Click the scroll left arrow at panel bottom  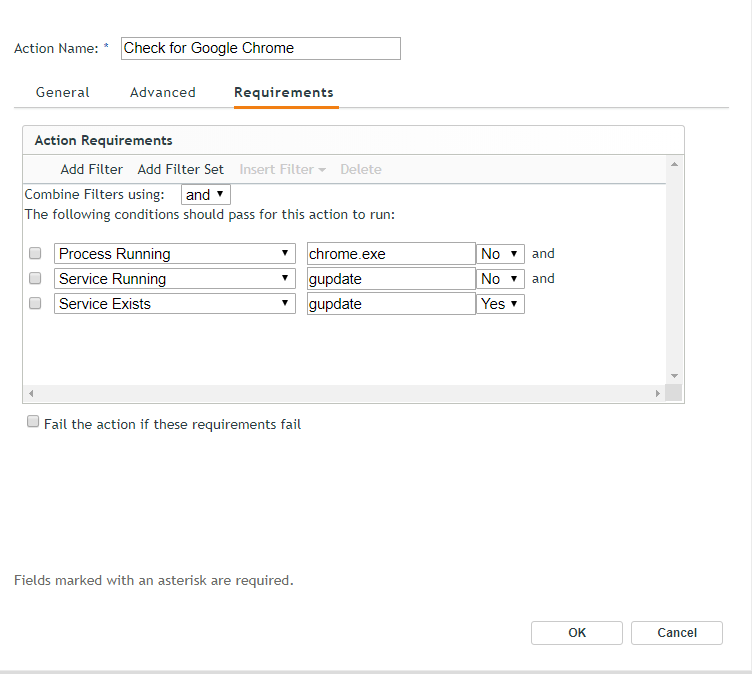coord(31,393)
